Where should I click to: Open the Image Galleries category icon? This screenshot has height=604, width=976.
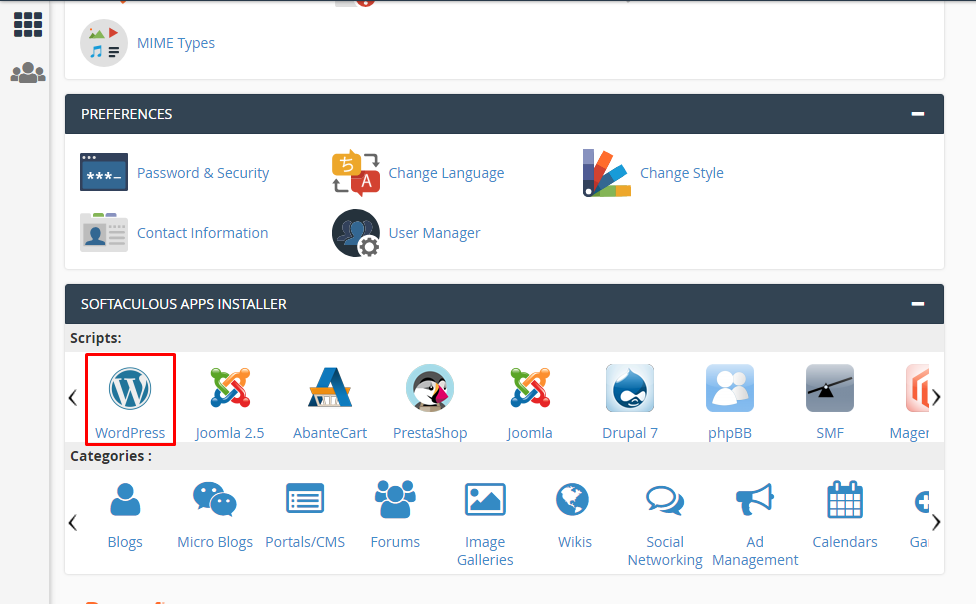tap(486, 499)
